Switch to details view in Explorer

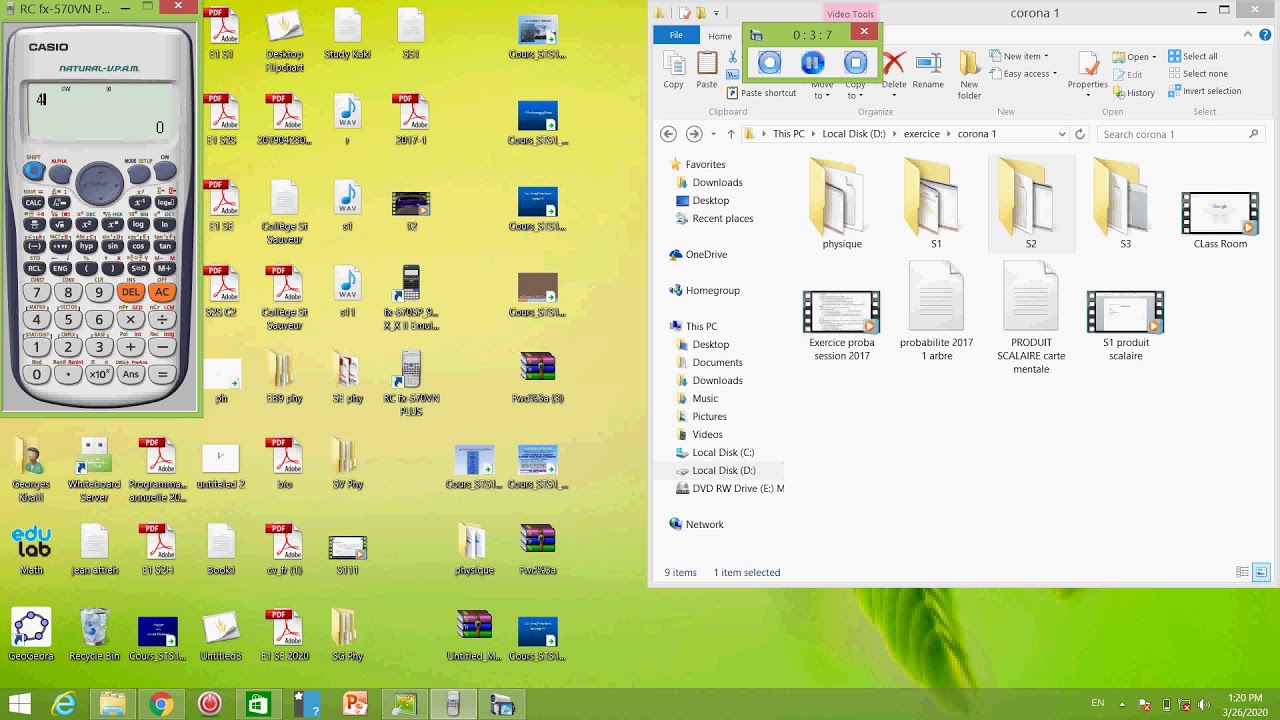coord(1242,572)
